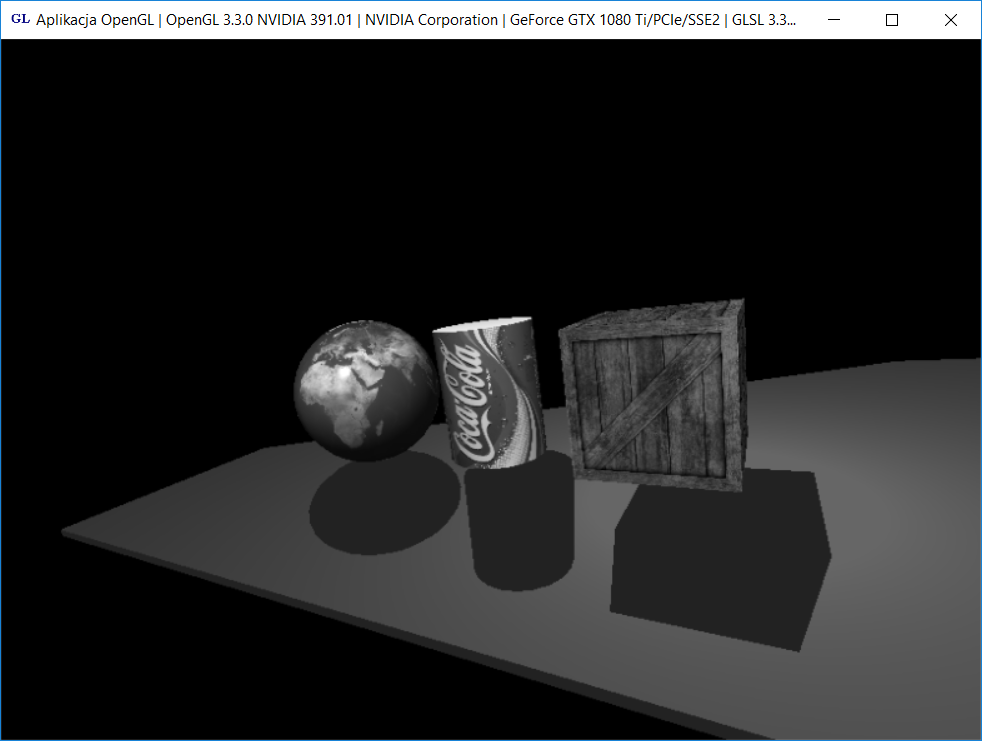
Task: Click the "Aplikacja OpenGL" title text
Action: (x=95, y=20)
